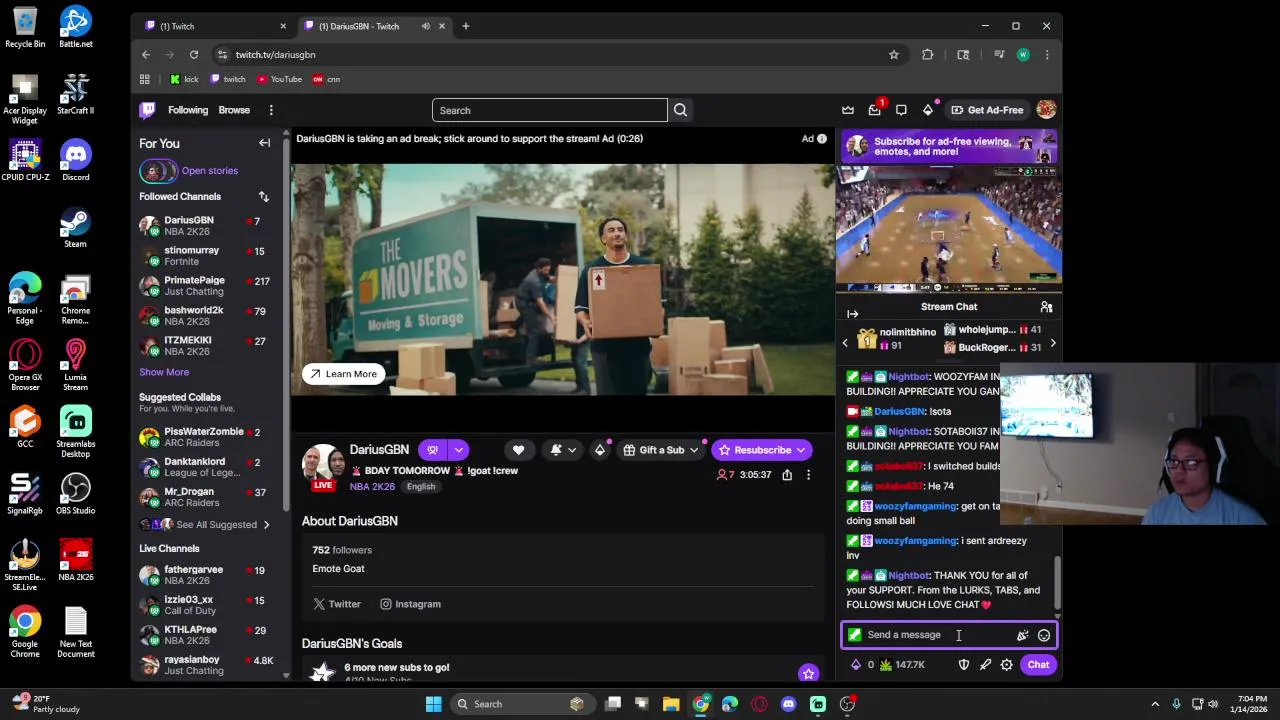Image resolution: width=1280 pixels, height=720 pixels.
Task: Open the shield mod view icon
Action: [963, 665]
